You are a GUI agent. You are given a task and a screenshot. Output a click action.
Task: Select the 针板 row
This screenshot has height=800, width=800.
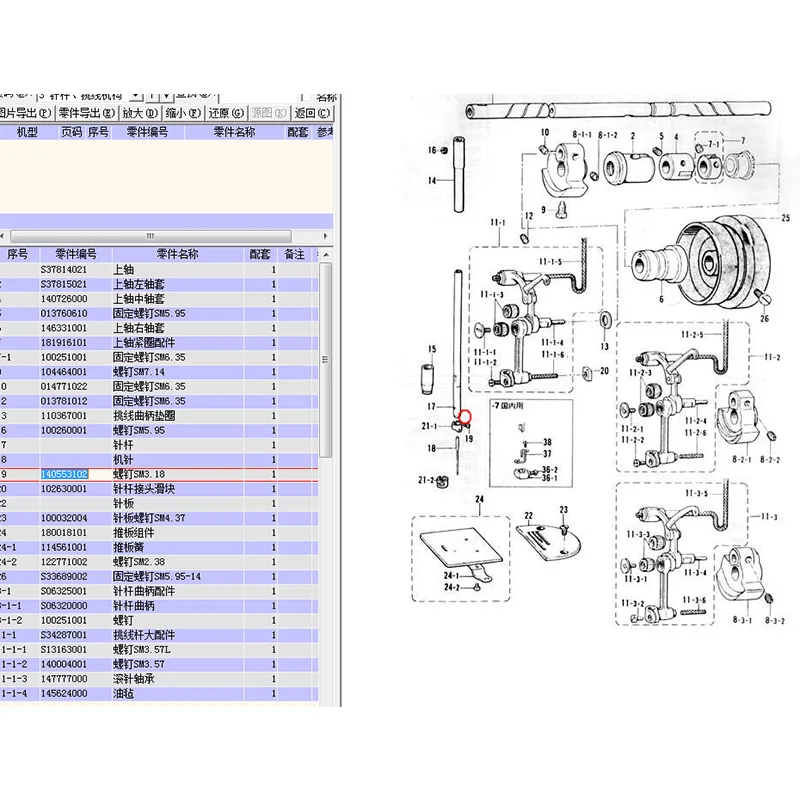[159, 504]
